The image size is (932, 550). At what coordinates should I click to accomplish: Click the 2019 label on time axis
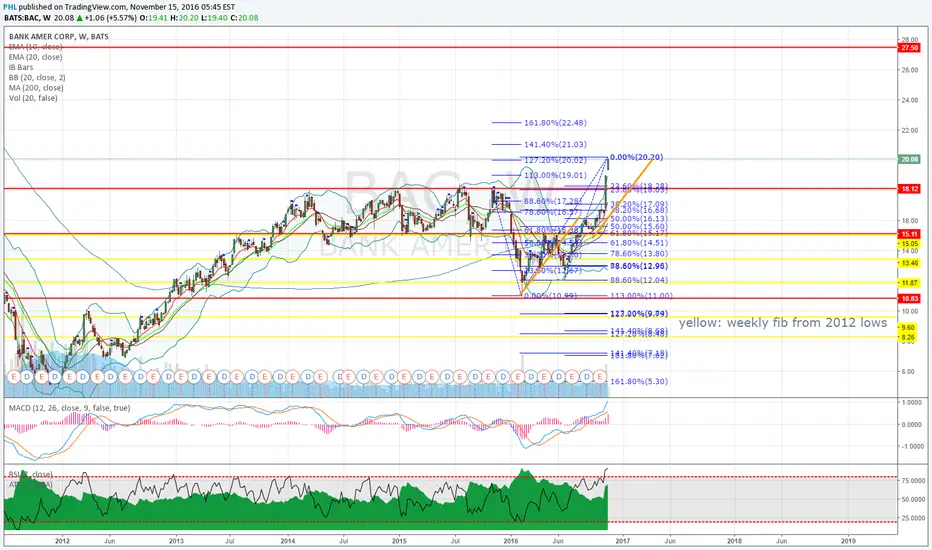tap(848, 541)
